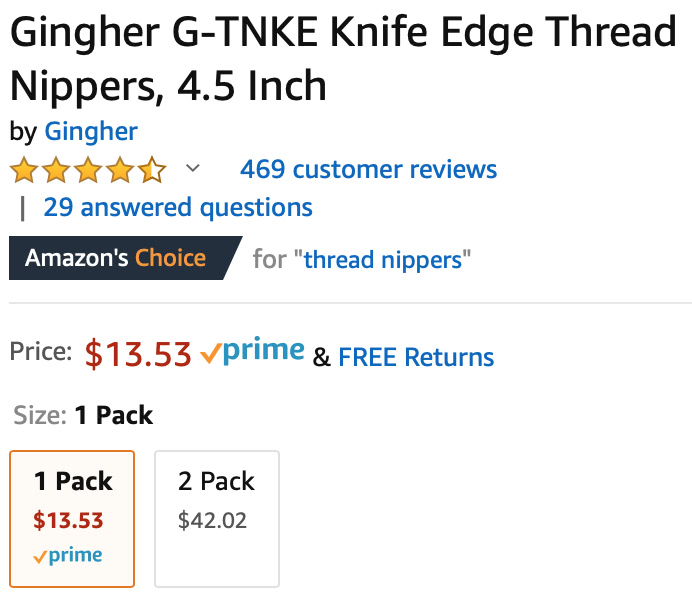Click the second gold rating star
The image size is (692, 602).
[x=56, y=170]
